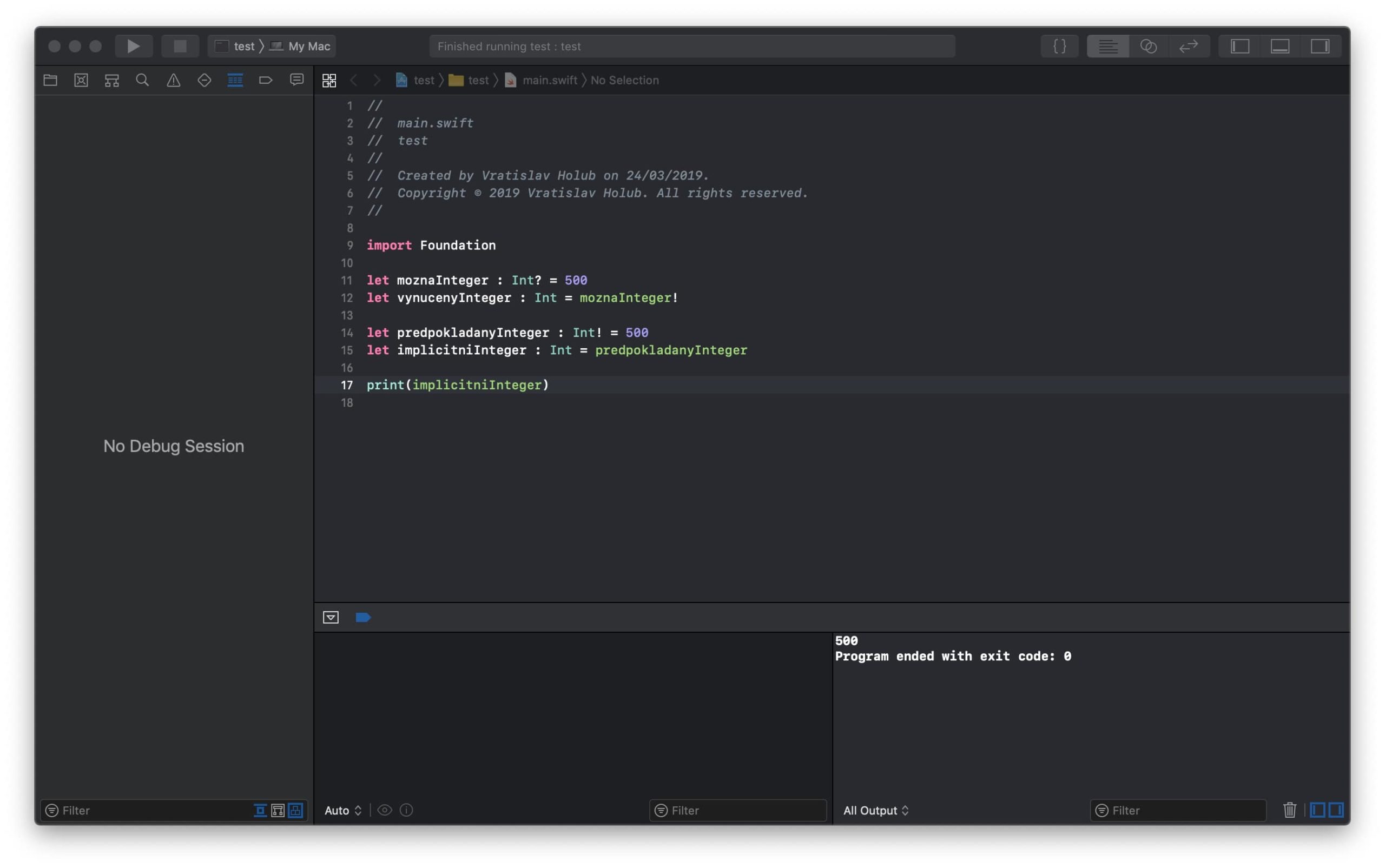Open the Project navigator folder icon

pyautogui.click(x=50, y=81)
